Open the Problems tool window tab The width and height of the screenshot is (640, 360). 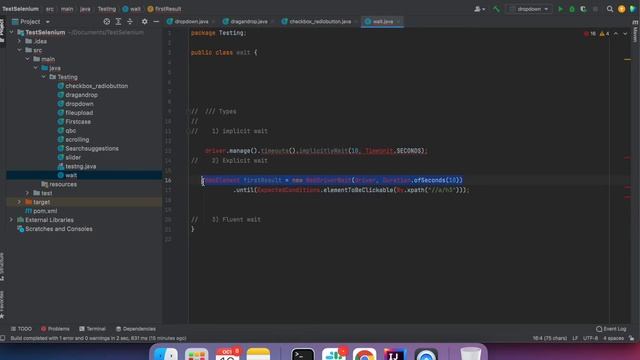click(55, 329)
